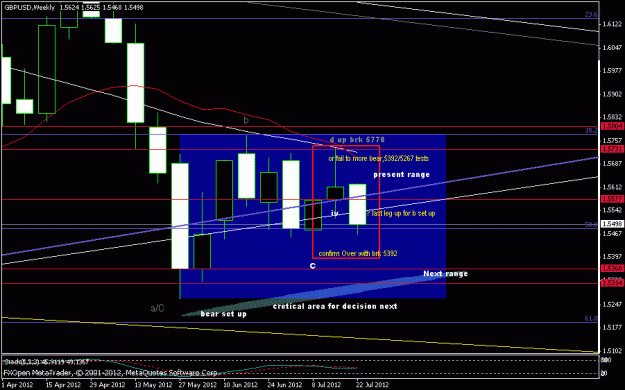Click the red 1.5577 price tag
625x390 pixels.
(x=612, y=199)
